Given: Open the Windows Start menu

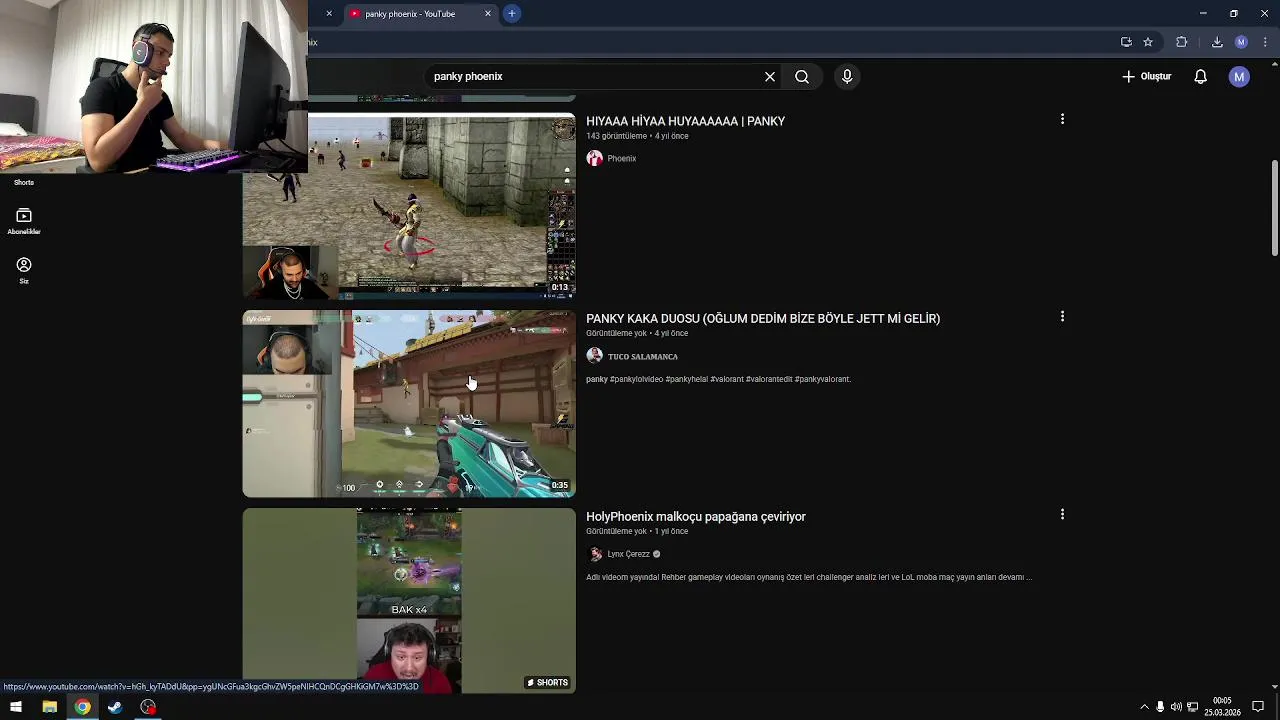Looking at the screenshot, I should [16, 707].
